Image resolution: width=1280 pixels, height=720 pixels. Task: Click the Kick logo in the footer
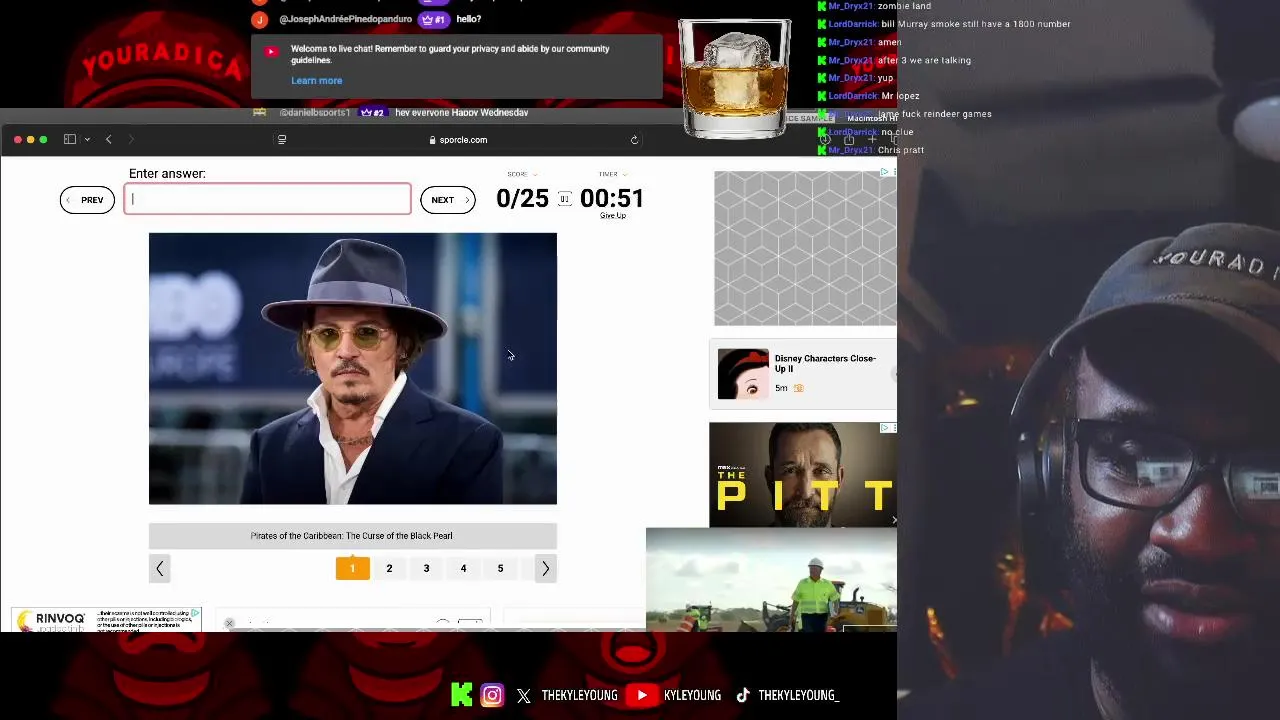point(461,695)
